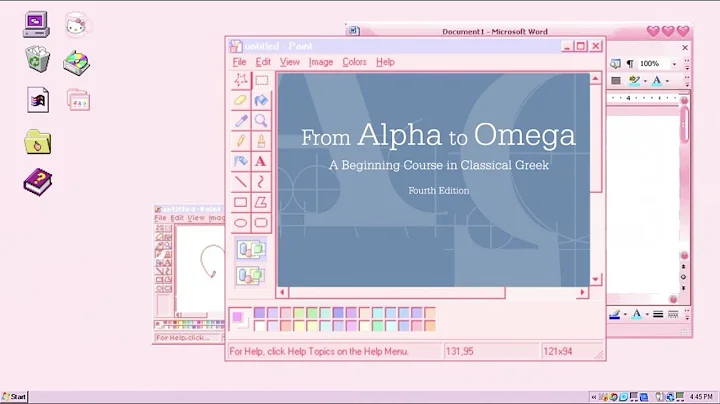Click the clock showing 4:45 PM

point(701,397)
